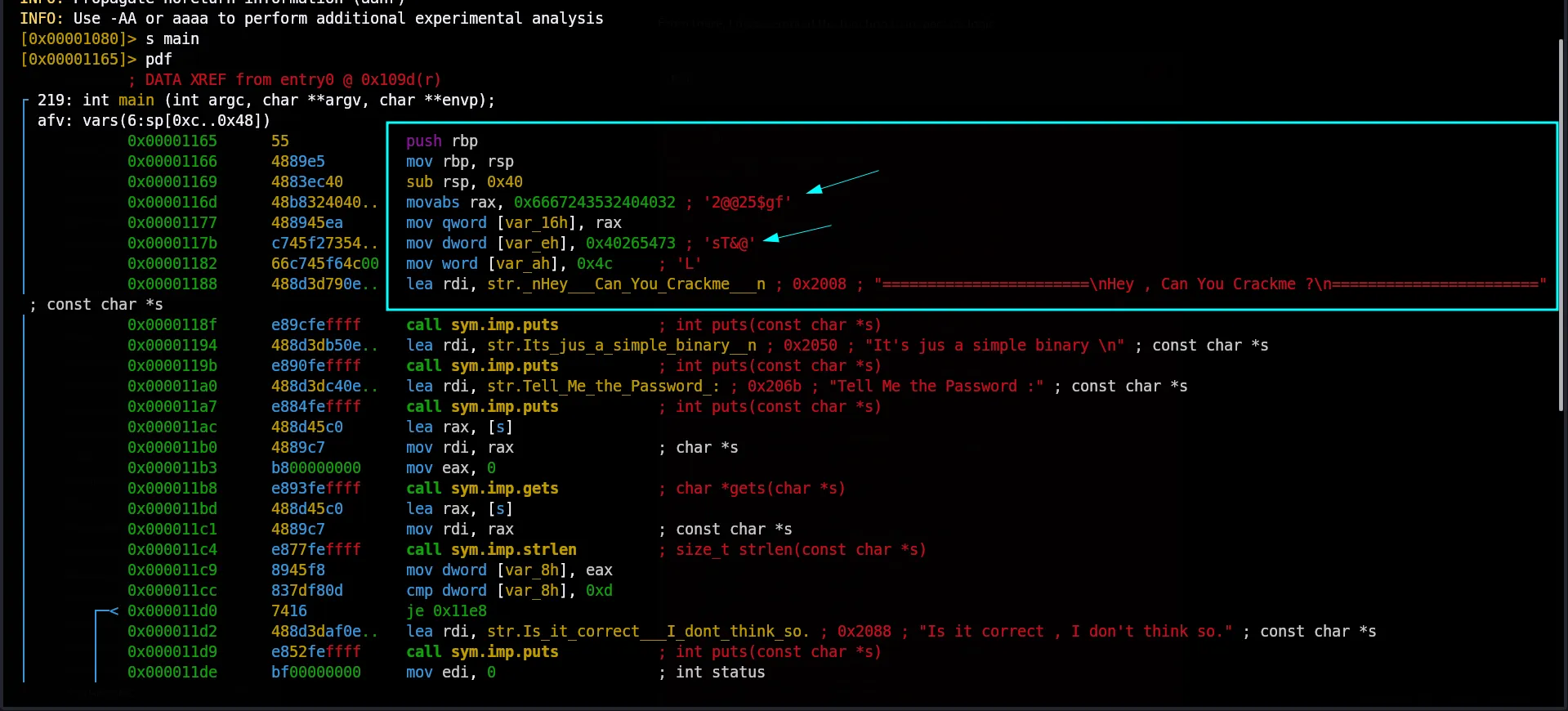
Task: Click the opcode bytes 4883ec40
Action: click(x=307, y=182)
